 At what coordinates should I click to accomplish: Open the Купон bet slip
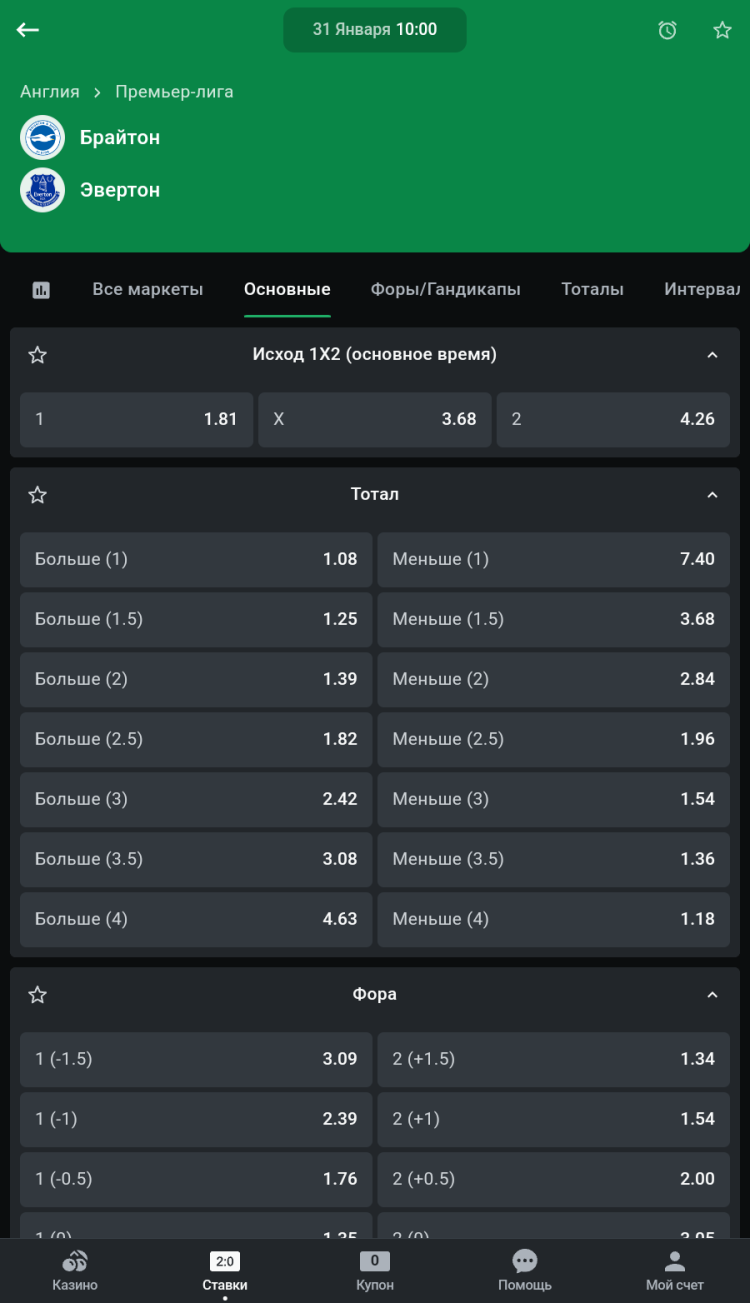point(375,1271)
